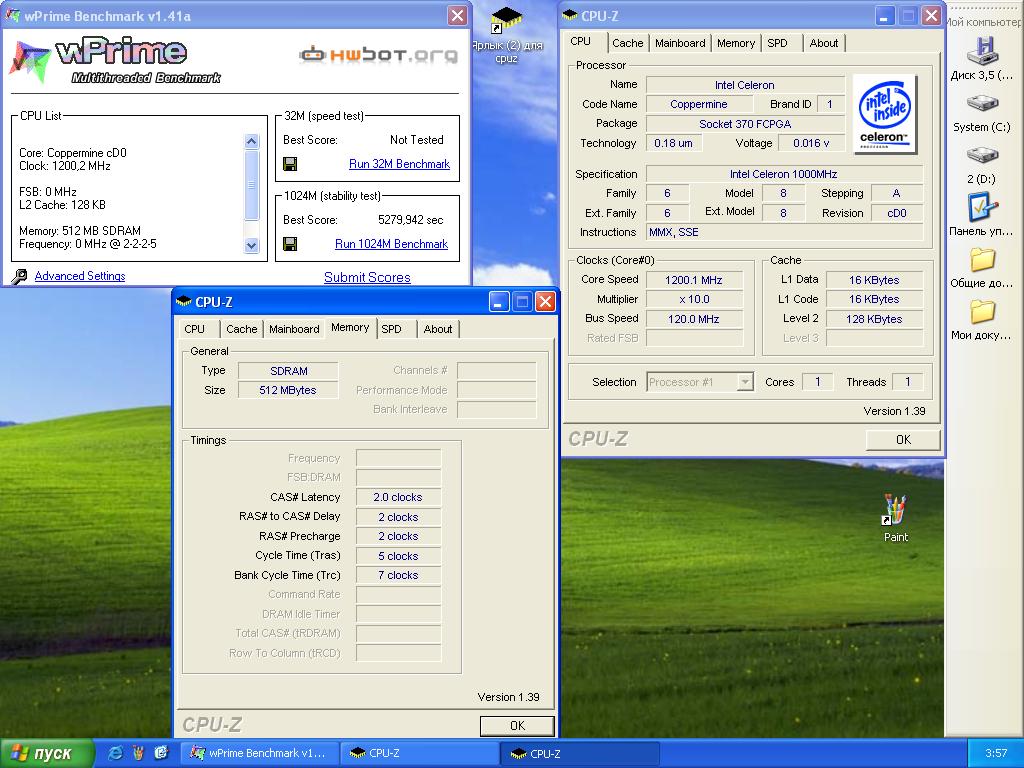Click the hwbot.org logo

pos(378,55)
